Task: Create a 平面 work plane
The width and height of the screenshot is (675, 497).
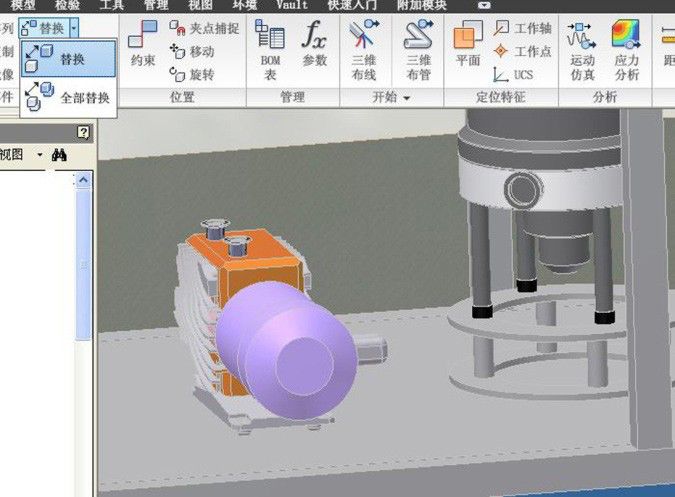Action: 468,43
